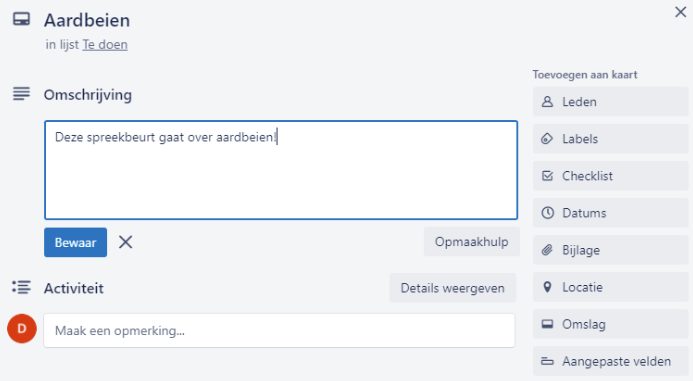Close the Aardbeien card dialog
Image resolution: width=693 pixels, height=381 pixels.
coord(681,12)
